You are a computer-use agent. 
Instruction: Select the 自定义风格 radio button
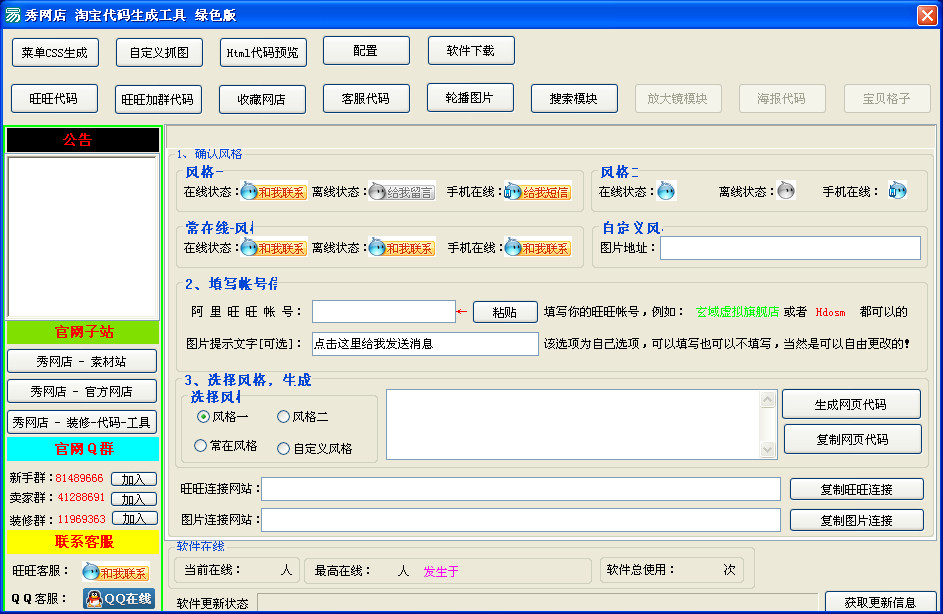[283, 449]
